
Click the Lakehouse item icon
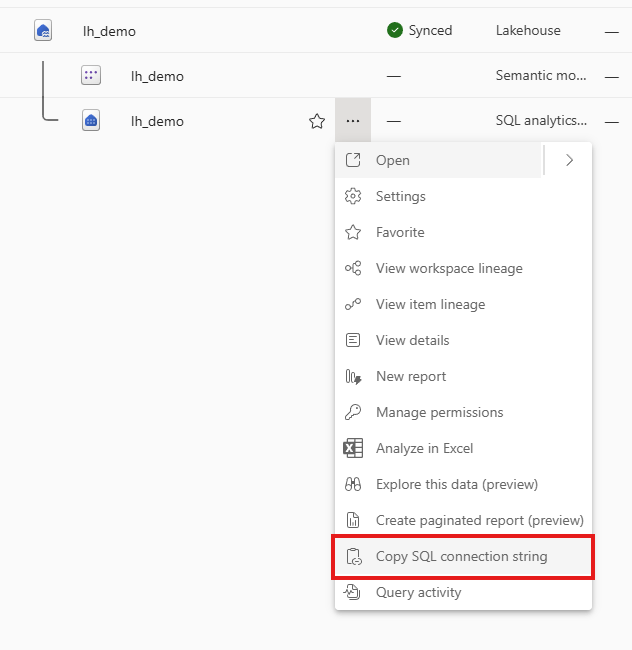click(x=43, y=30)
